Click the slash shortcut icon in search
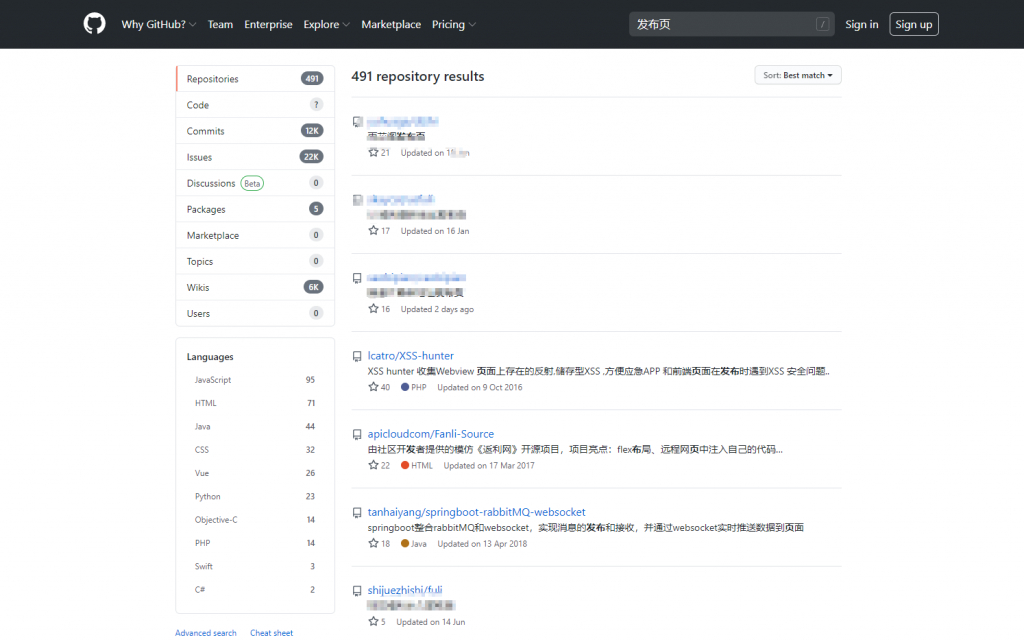This screenshot has width=1024, height=642. [822, 24]
